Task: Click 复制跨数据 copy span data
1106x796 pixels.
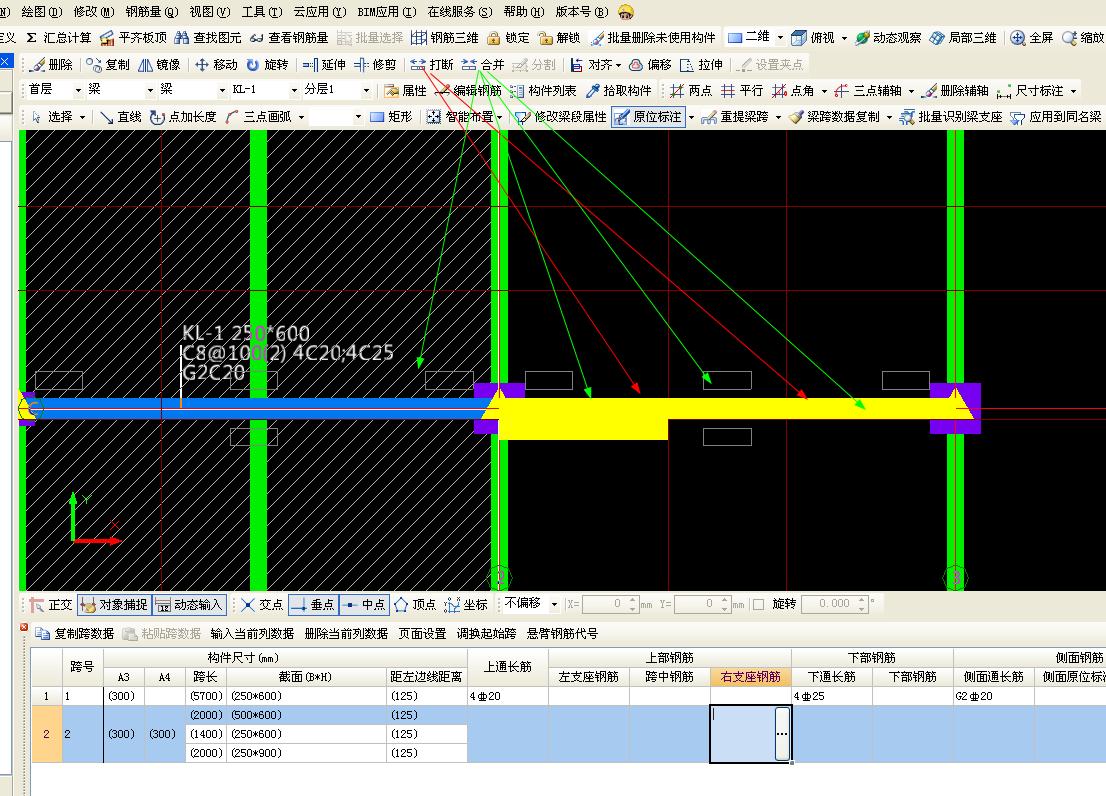Action: coord(75,634)
